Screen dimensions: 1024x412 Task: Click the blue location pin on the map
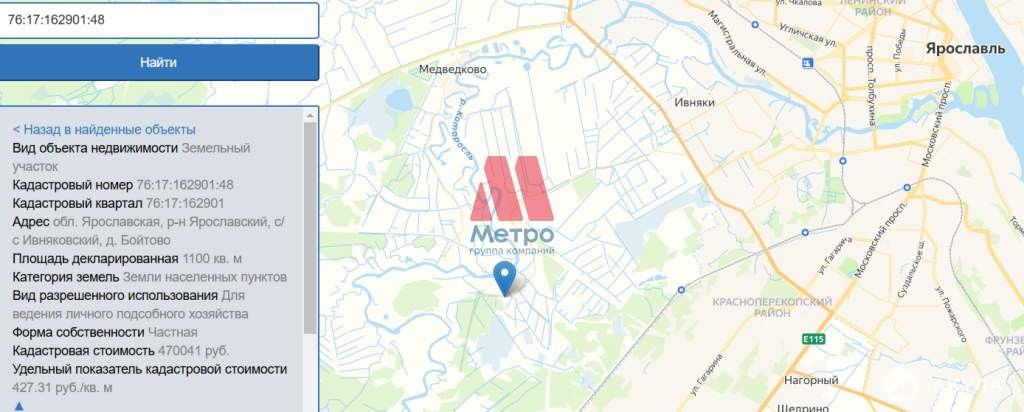coord(504,278)
